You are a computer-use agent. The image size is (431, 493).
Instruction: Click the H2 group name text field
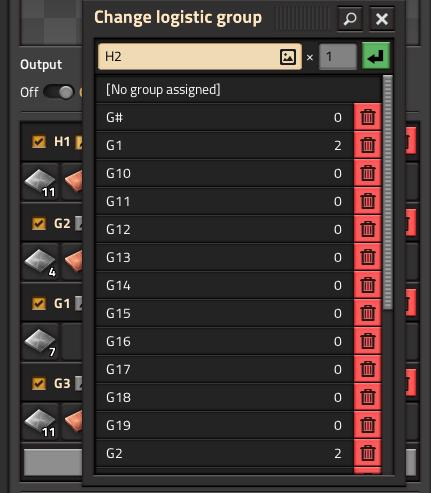point(200,57)
